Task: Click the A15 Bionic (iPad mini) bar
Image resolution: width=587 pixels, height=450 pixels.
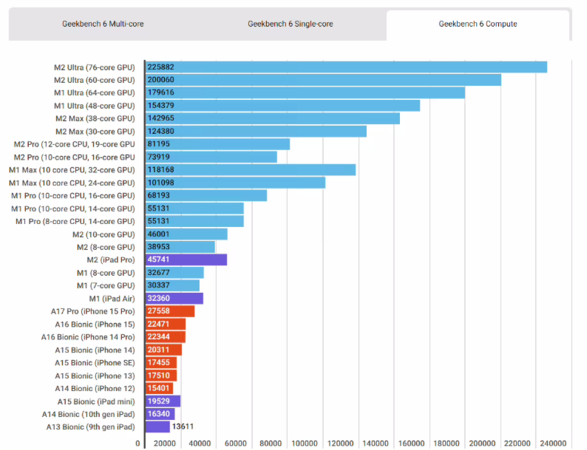Action: coord(163,401)
